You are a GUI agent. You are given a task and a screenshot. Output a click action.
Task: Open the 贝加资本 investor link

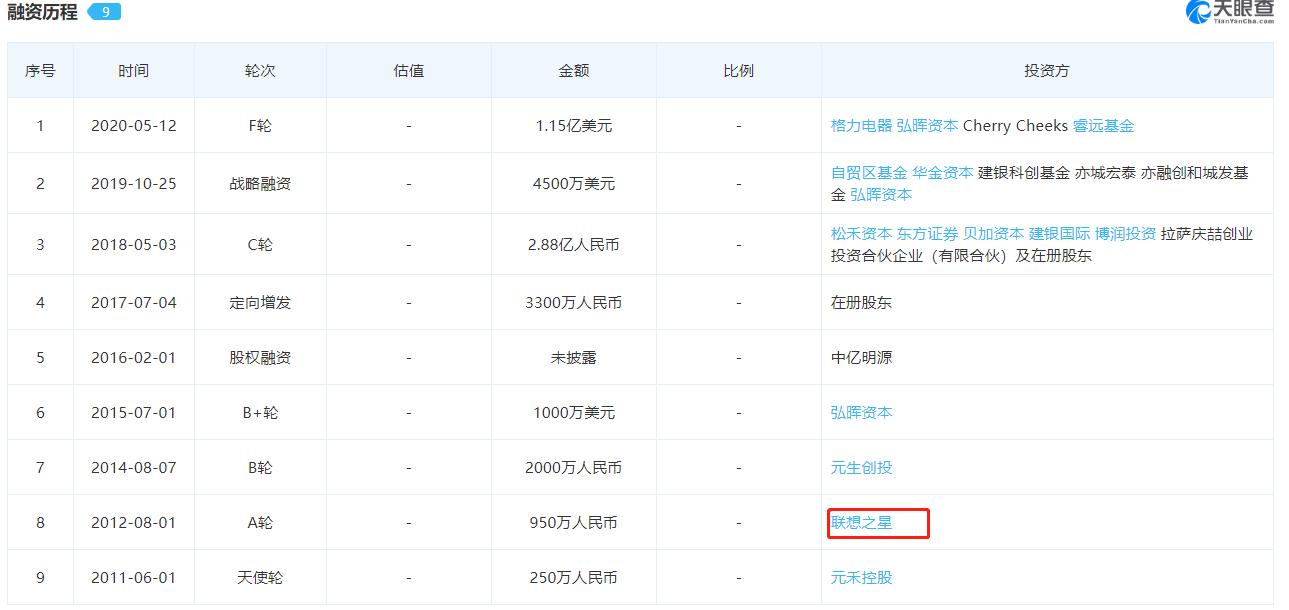click(993, 234)
